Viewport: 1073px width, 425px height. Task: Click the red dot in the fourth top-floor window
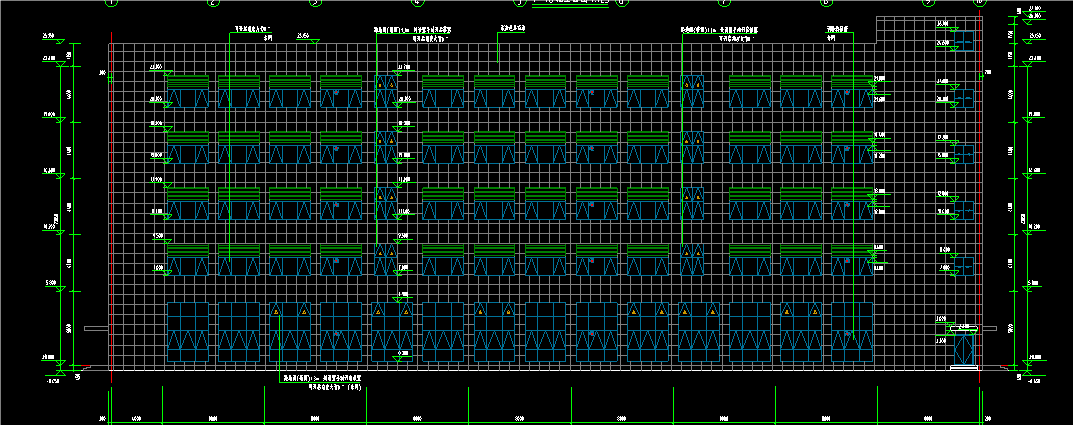tap(336, 92)
